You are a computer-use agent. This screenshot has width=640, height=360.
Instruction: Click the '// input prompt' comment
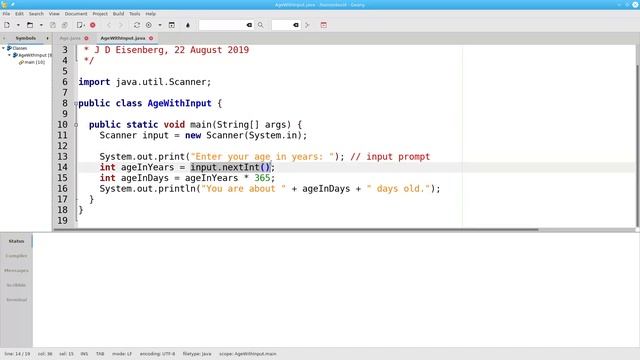coord(390,157)
